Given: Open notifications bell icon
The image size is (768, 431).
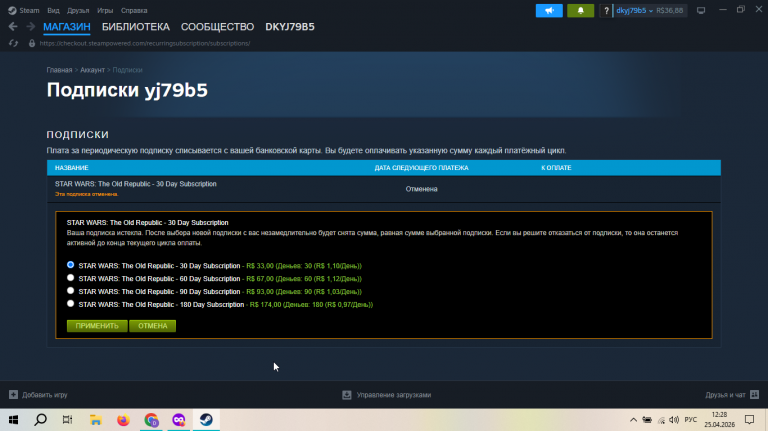Looking at the screenshot, I should 580,10.
